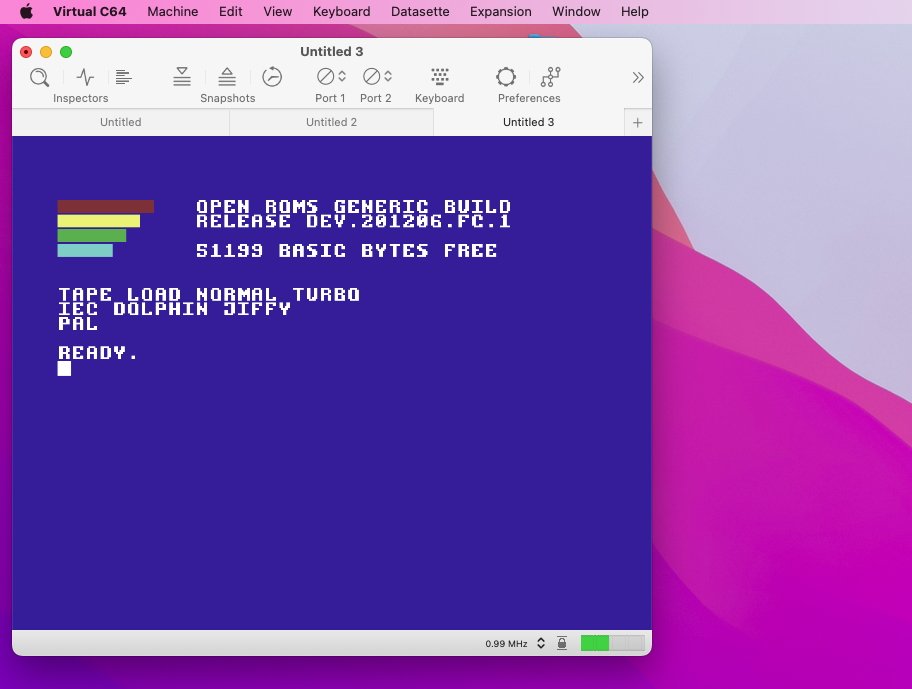The width and height of the screenshot is (912, 689).
Task: Click the READY. prompt in the emulator screen
Action: (98, 353)
